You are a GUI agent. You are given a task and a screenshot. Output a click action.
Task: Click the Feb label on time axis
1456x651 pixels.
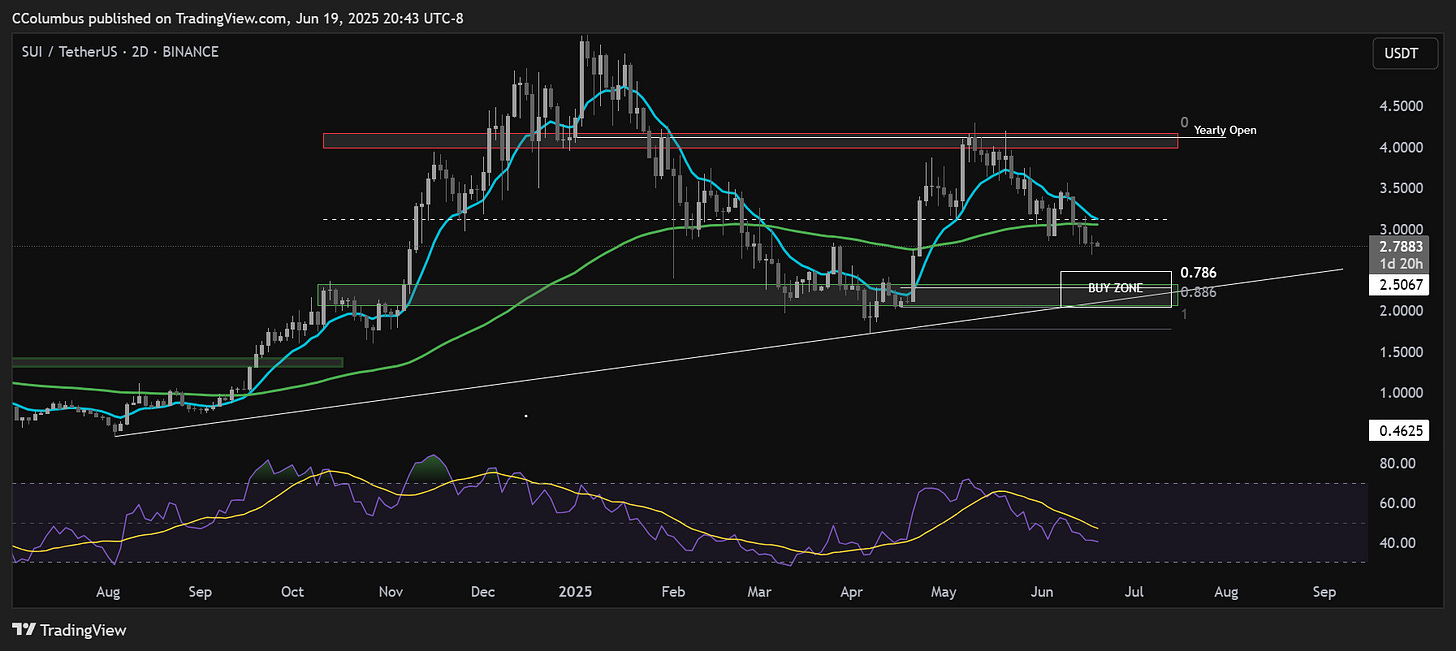(x=673, y=592)
